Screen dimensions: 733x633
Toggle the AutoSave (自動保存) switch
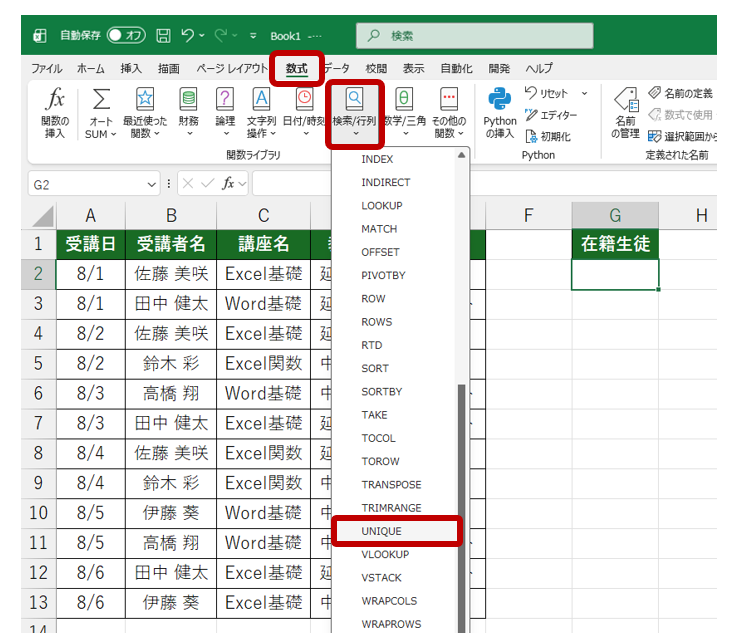(x=126, y=35)
